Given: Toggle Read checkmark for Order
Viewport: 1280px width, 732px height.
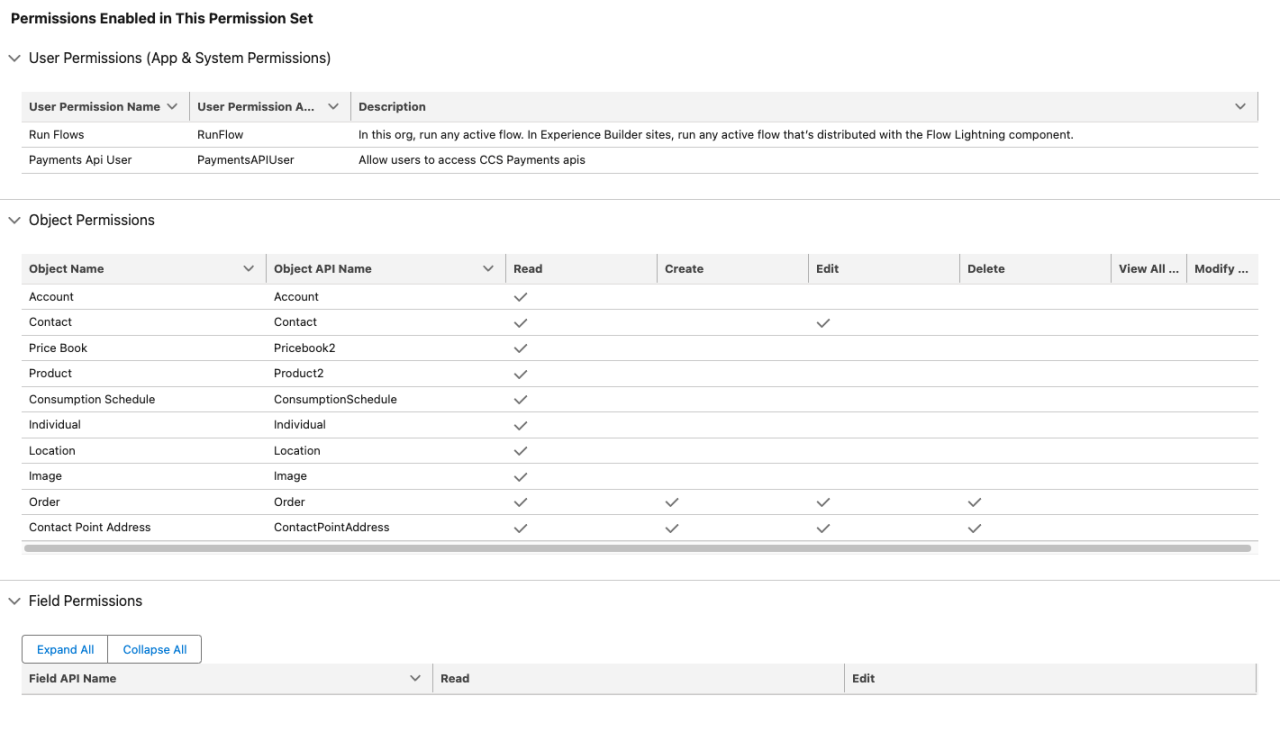Looking at the screenshot, I should pos(520,502).
